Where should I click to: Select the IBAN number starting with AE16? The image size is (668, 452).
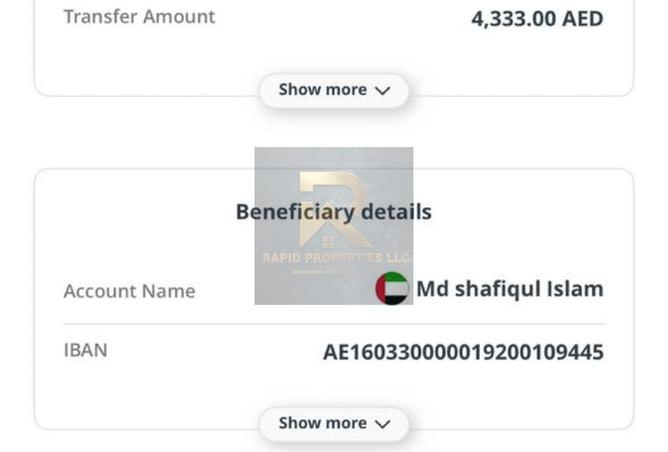[x=463, y=352]
